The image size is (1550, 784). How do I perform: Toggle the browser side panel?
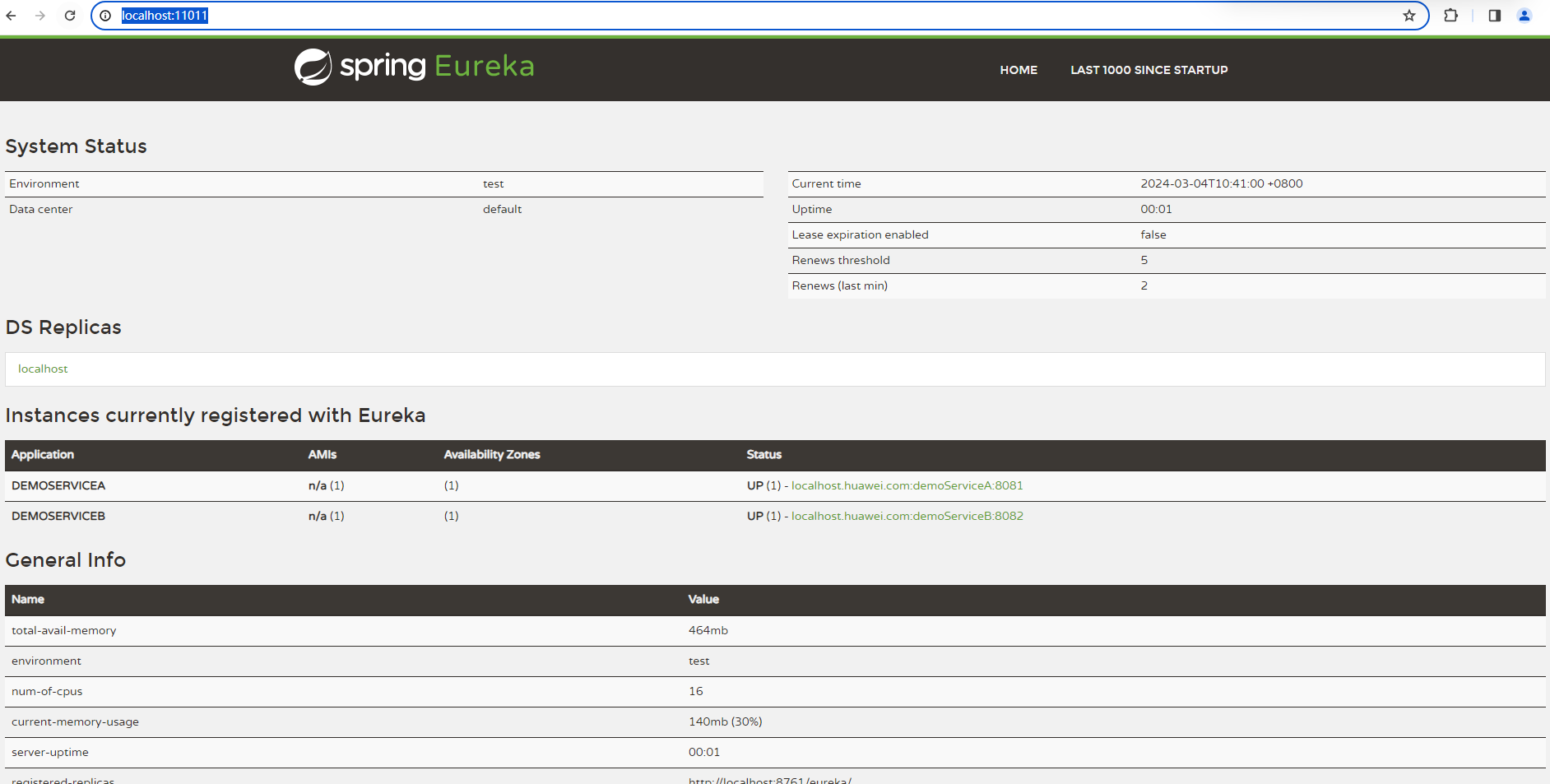pyautogui.click(x=1495, y=16)
